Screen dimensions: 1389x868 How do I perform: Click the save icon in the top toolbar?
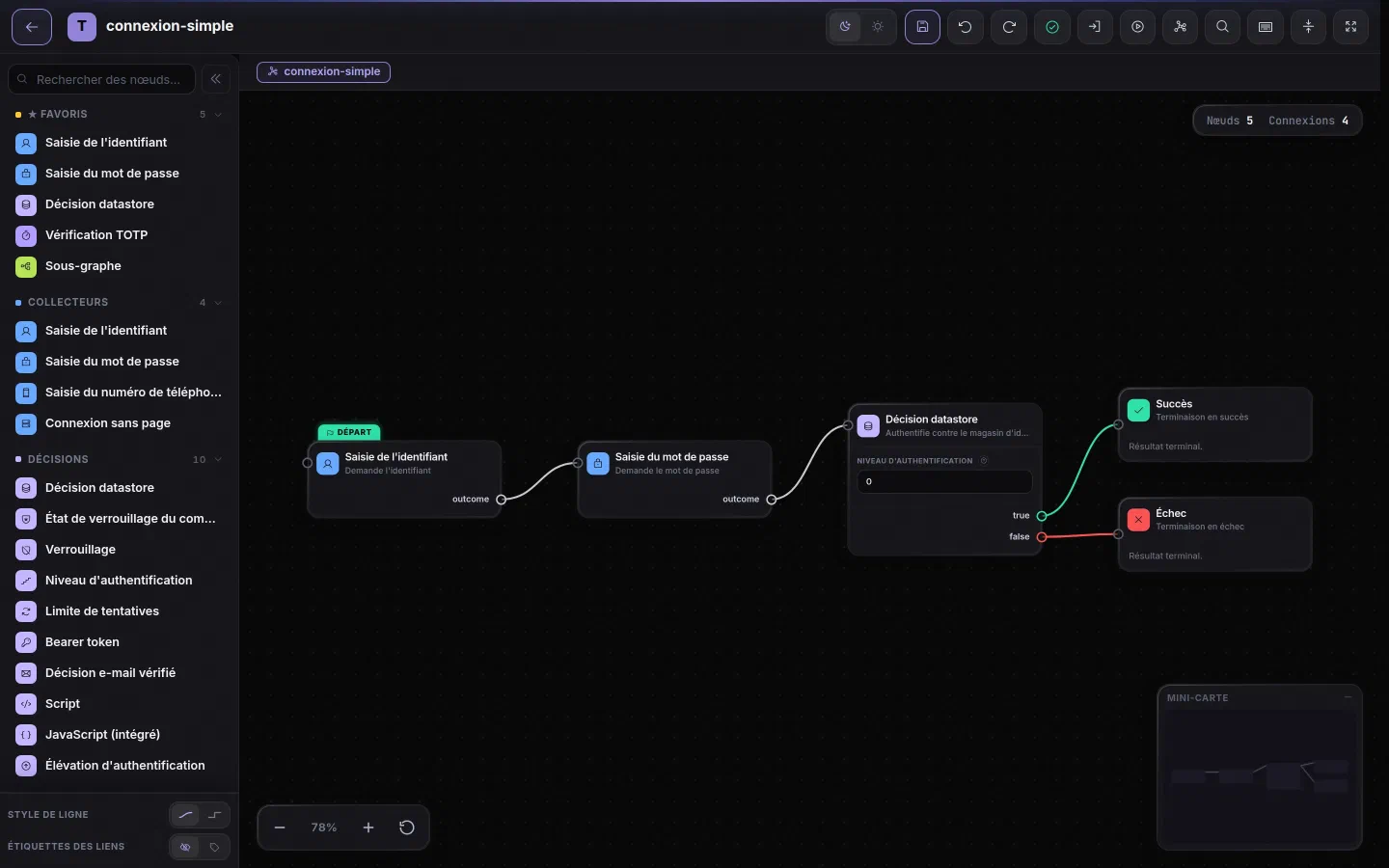(x=922, y=27)
